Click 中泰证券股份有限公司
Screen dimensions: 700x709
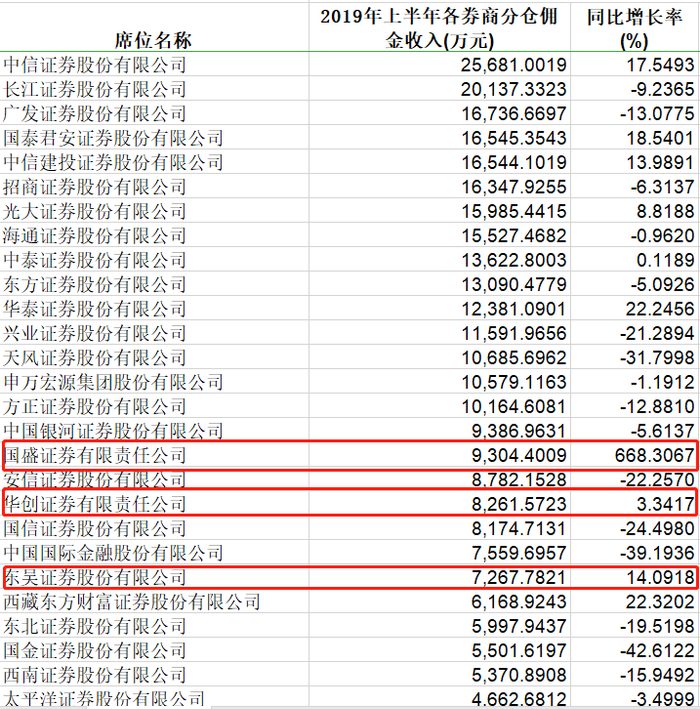95,260
